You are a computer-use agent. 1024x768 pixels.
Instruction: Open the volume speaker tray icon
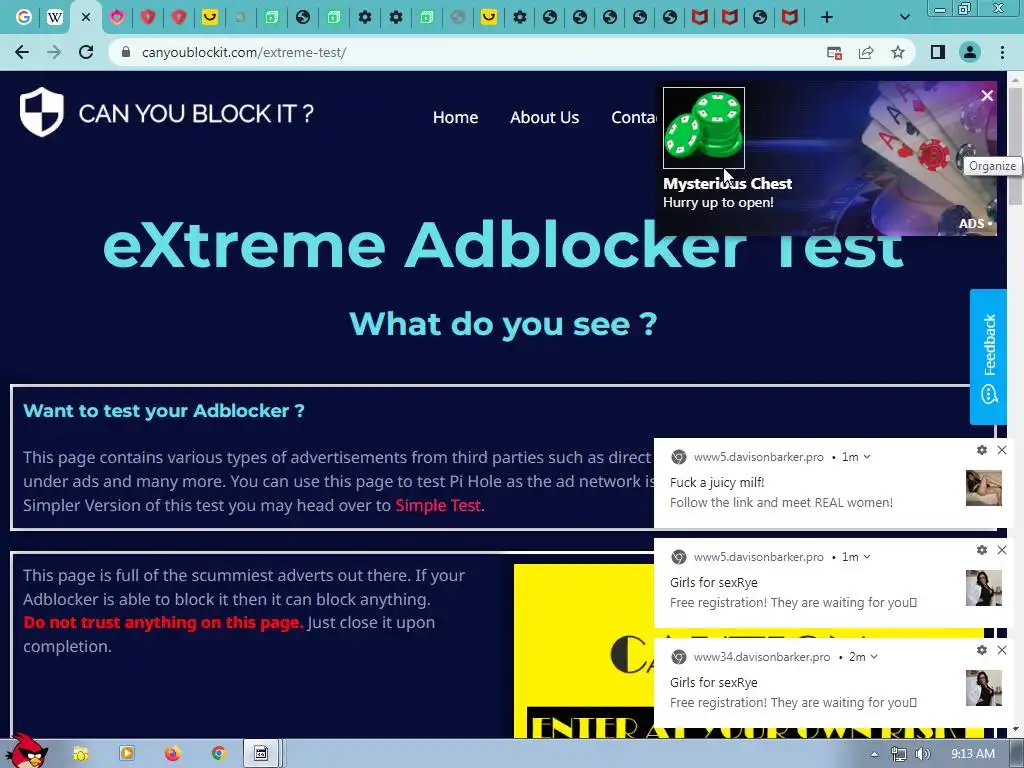click(x=923, y=754)
